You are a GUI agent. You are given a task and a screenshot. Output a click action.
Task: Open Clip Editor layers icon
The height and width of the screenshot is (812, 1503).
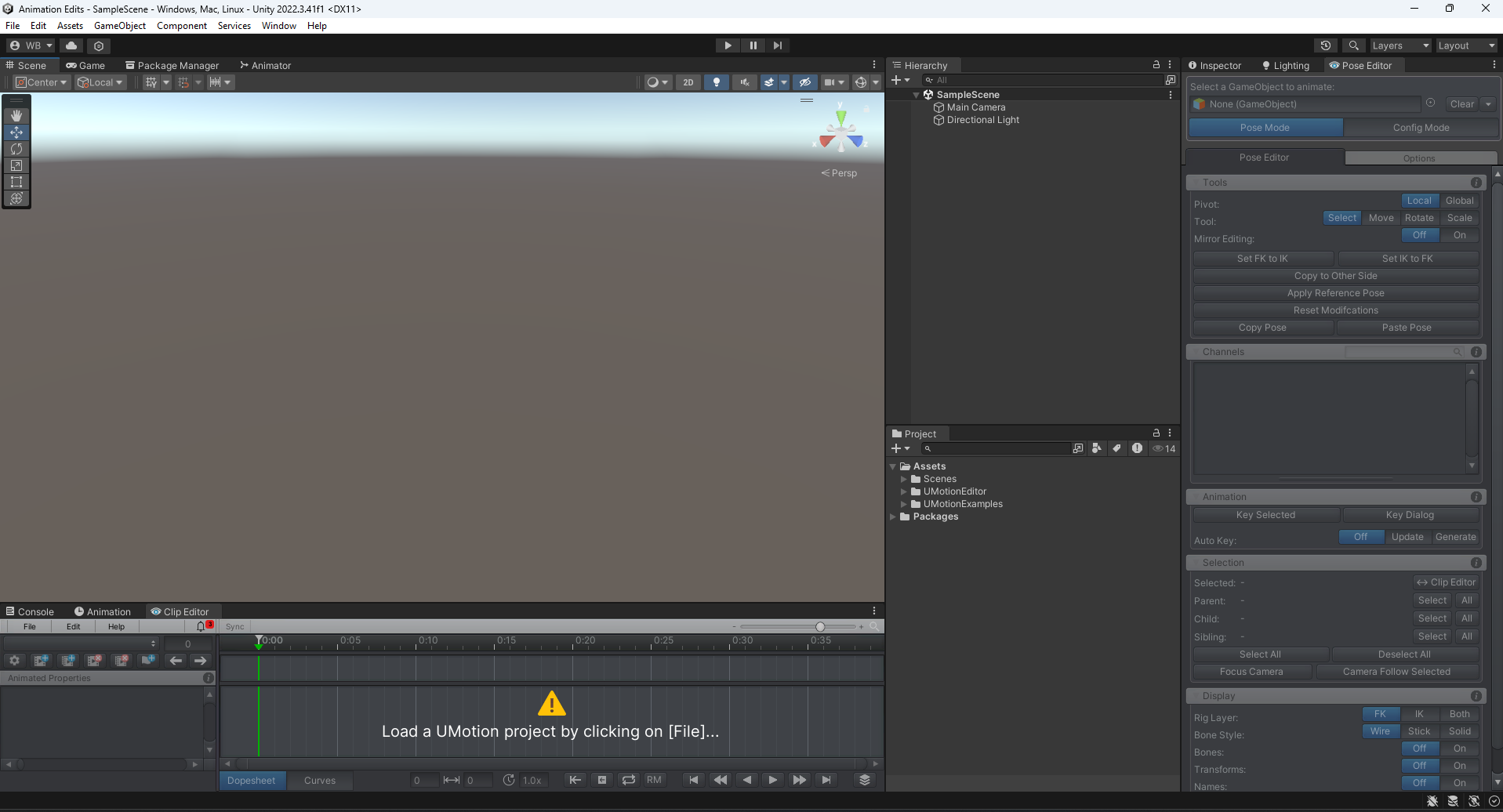coord(865,780)
